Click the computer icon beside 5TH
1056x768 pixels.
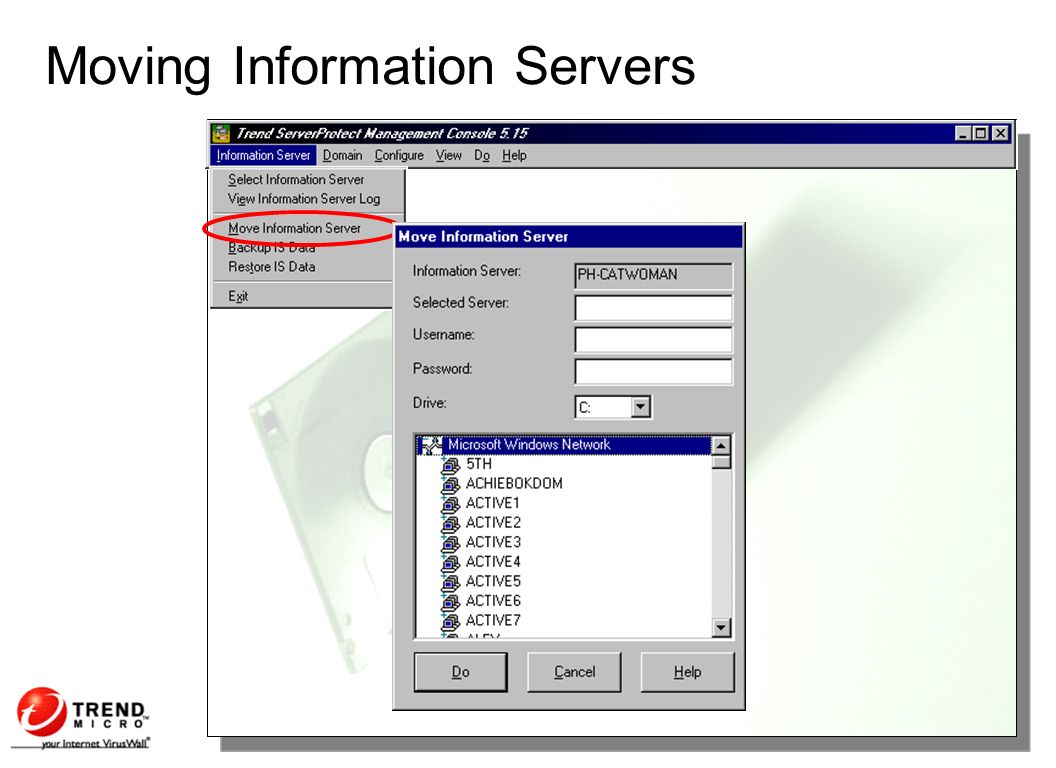tap(450, 465)
